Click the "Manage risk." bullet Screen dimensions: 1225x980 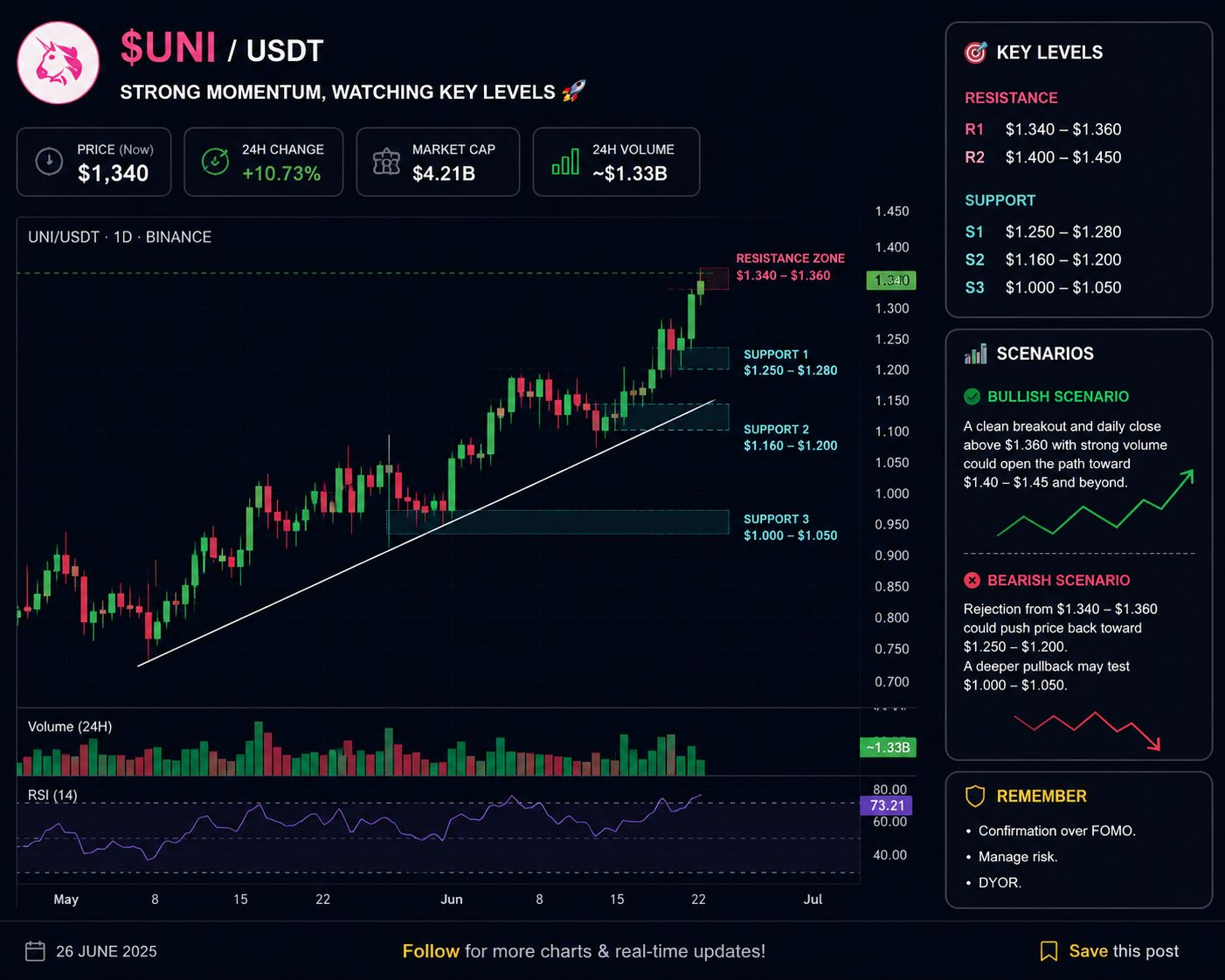1018,857
